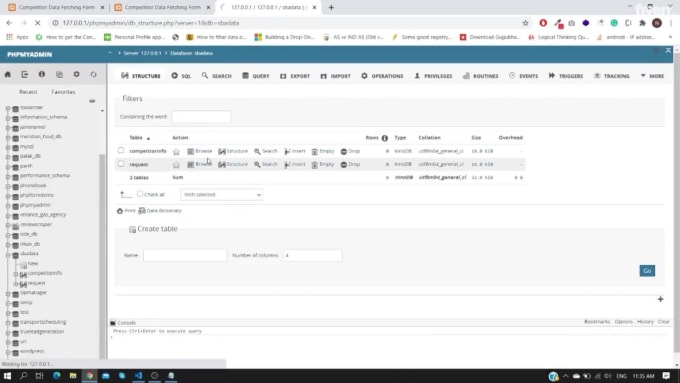Image resolution: width=680 pixels, height=383 pixels.
Task: Open the Import tab
Action: [335, 76]
